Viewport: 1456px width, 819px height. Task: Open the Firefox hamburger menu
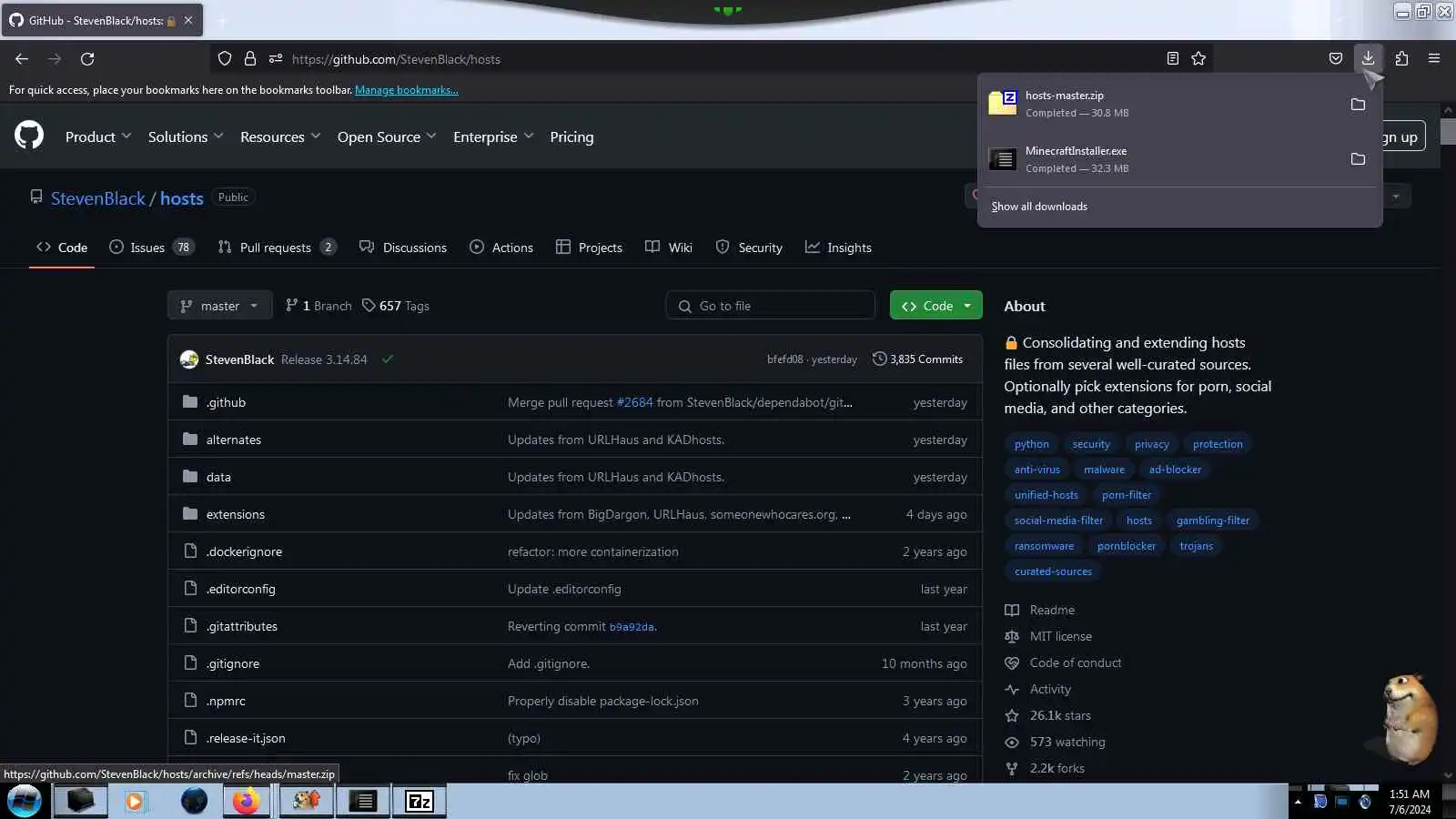[x=1434, y=59]
